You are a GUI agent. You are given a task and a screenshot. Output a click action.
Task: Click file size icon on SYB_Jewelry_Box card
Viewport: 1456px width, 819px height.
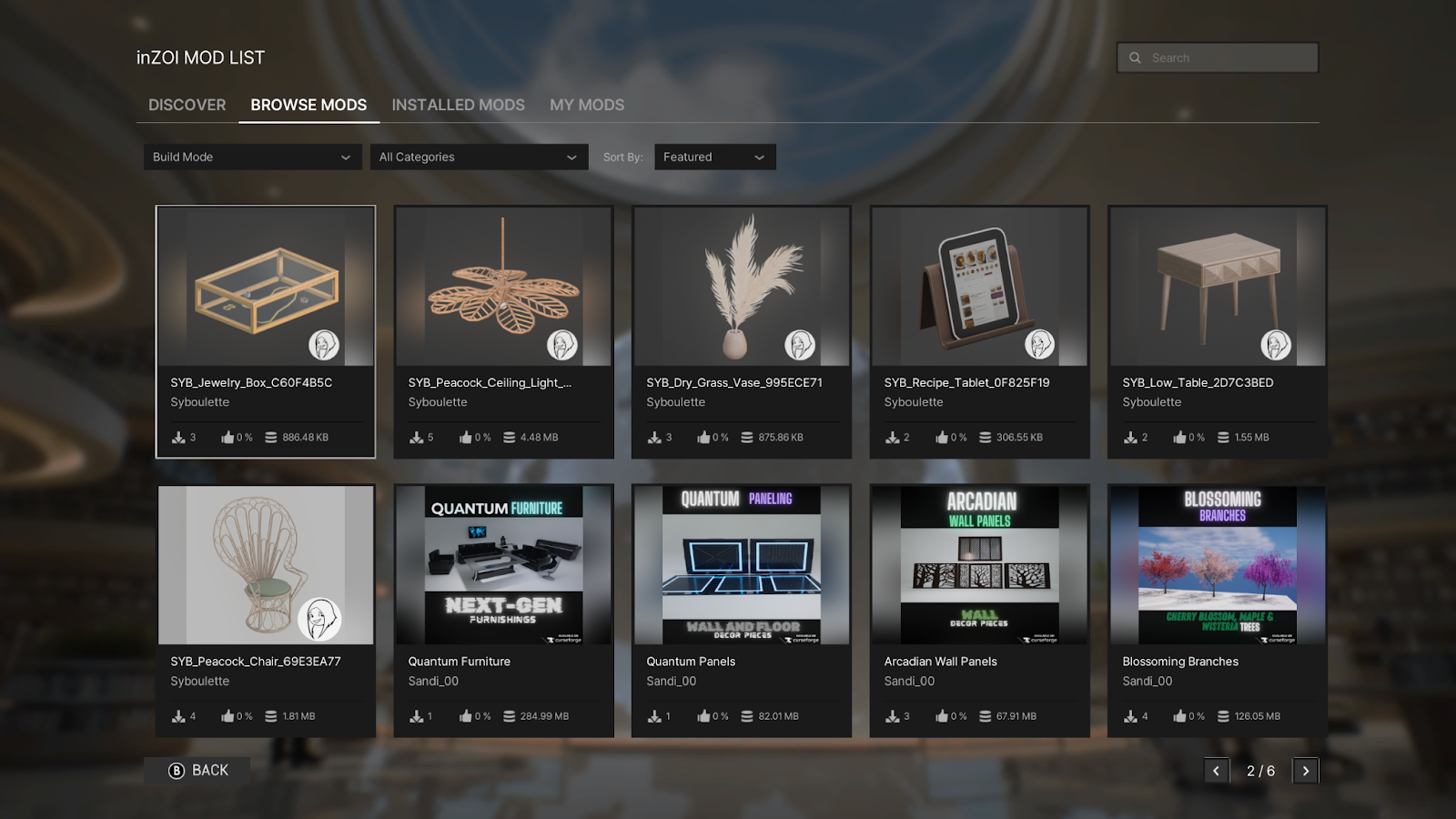coord(271,438)
